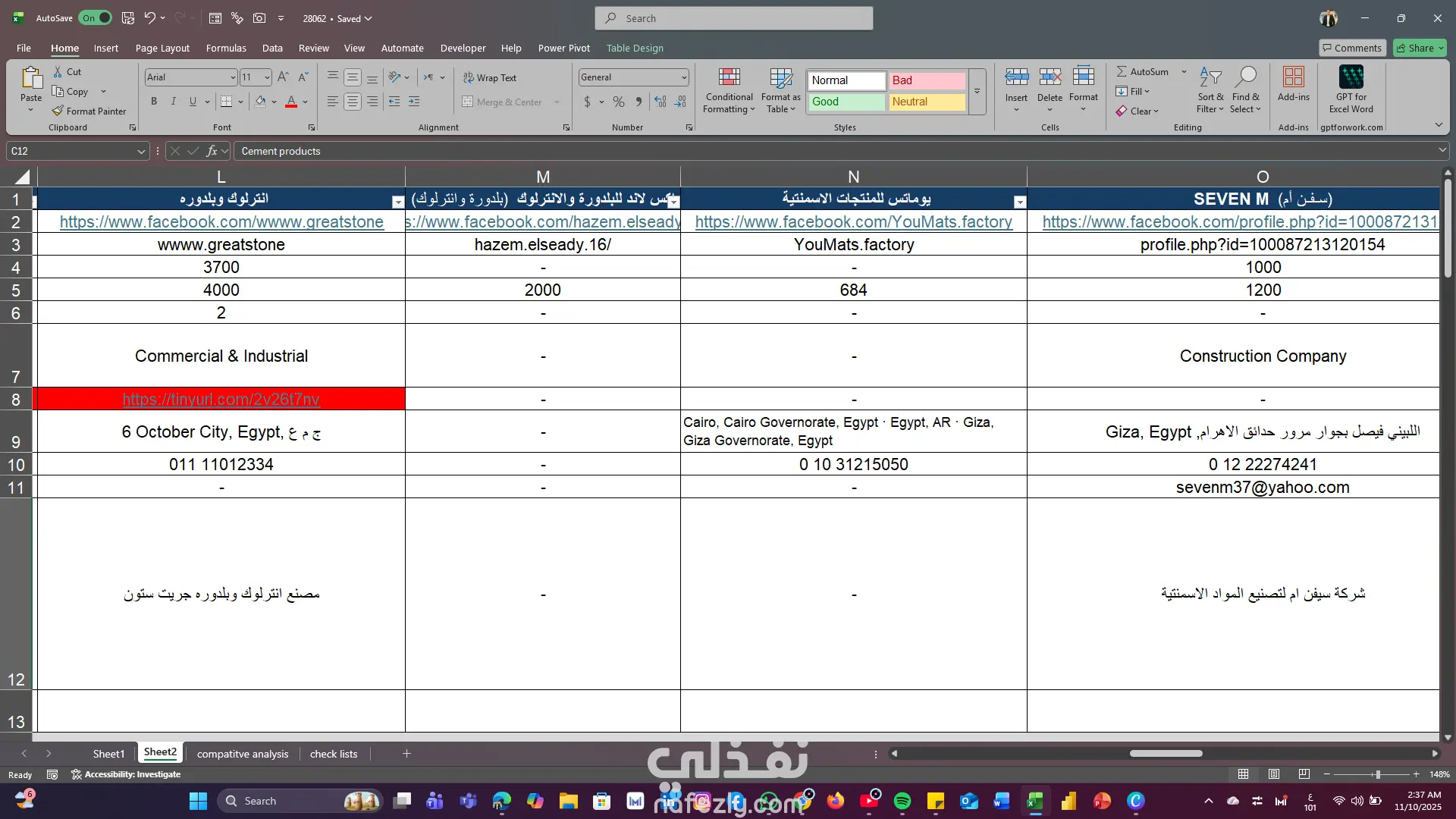Open the Formulas ribbon tab
This screenshot has height=819, width=1456.
pos(226,48)
